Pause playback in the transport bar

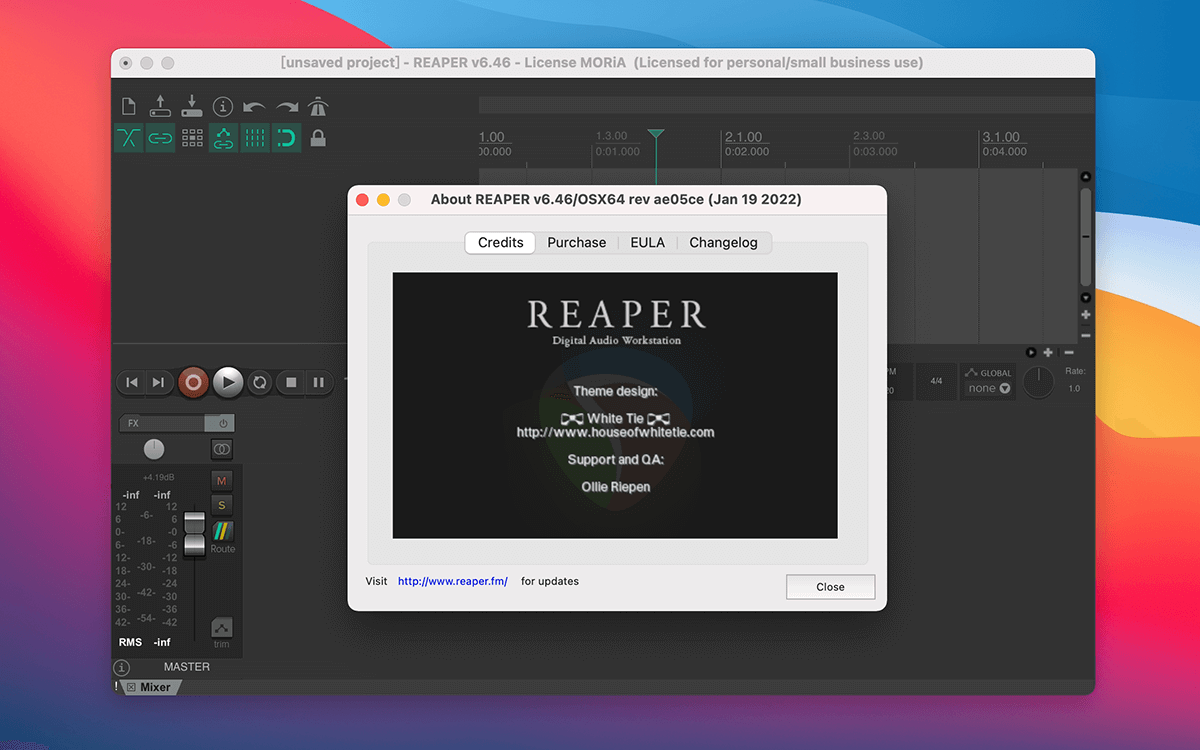(x=319, y=382)
